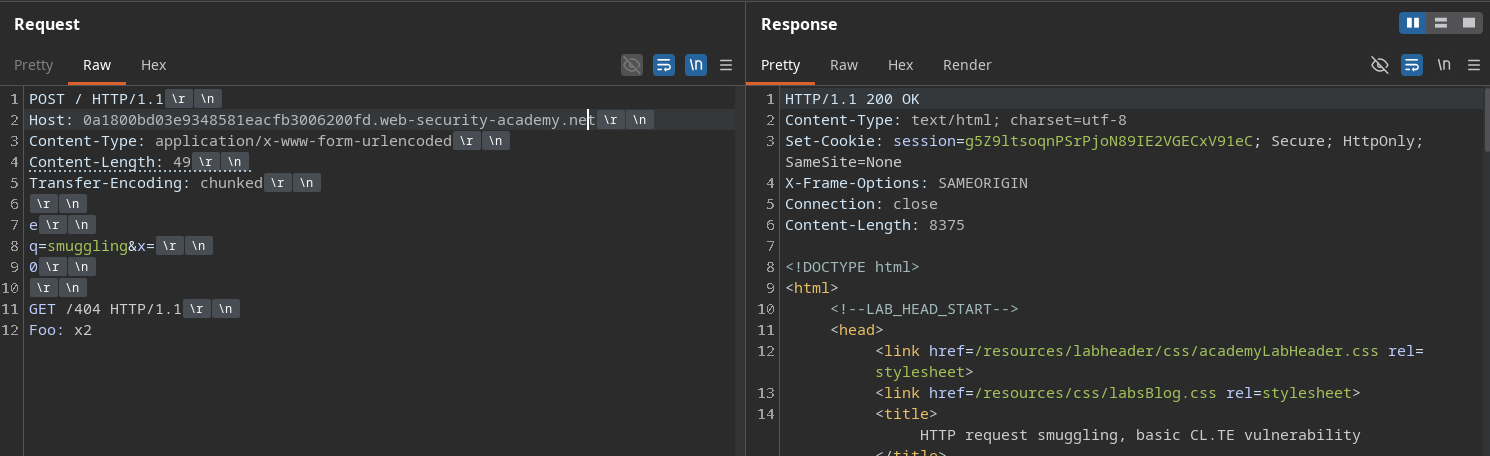Viewport: 1490px width, 456px height.
Task: Click the LAB_HEAD_START comment line
Action: [924, 309]
